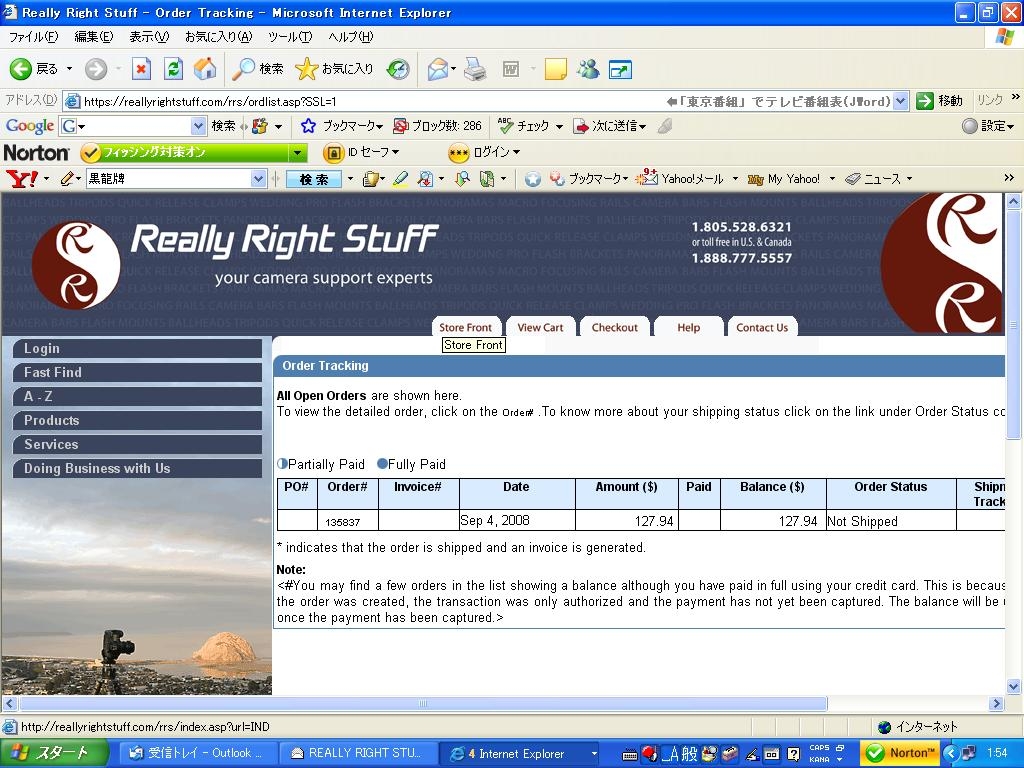Open the Mail button dropdown arrow
1024x768 pixels.
[x=453, y=69]
